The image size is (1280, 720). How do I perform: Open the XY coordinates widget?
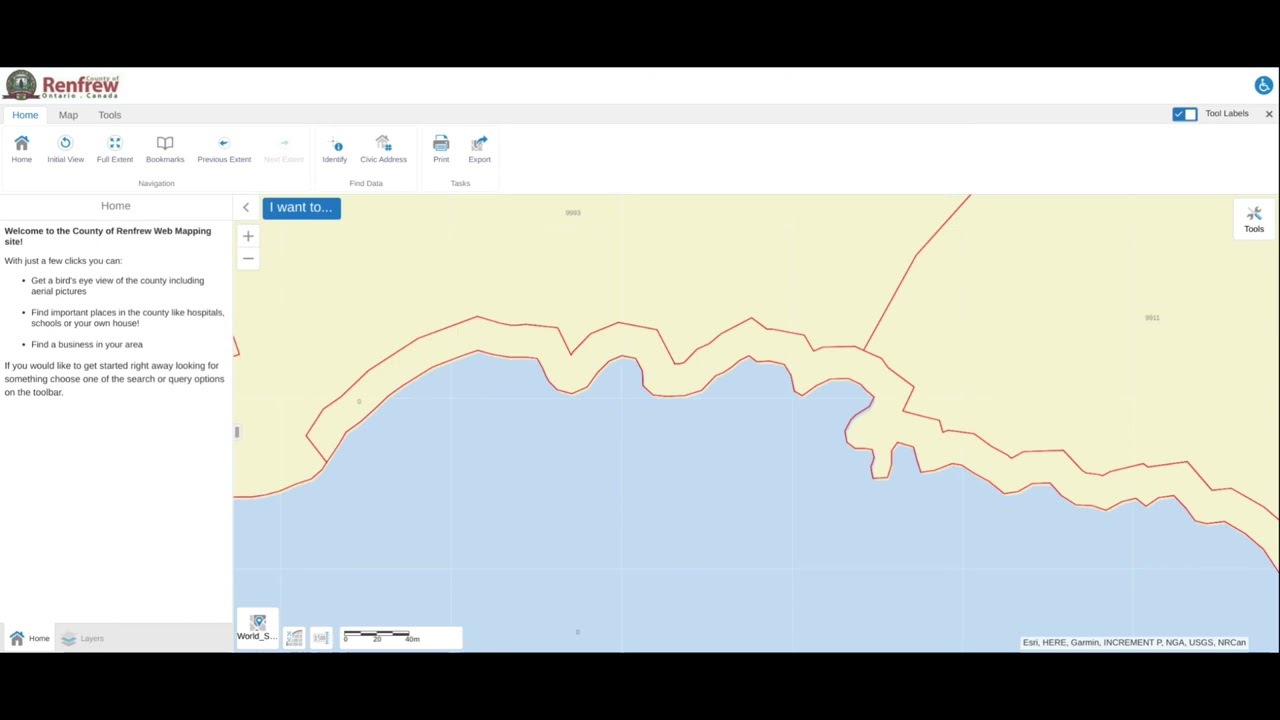coord(294,638)
